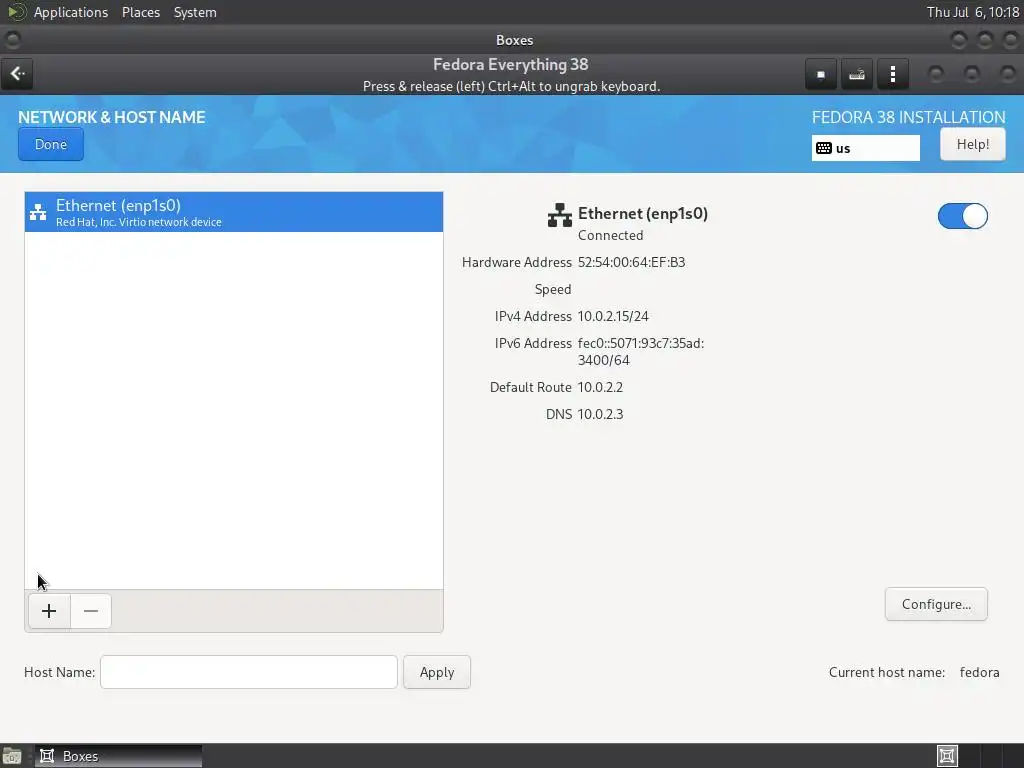Screen dimensions: 1024x768
Task: Add a network device with plus button
Action: coord(49,611)
